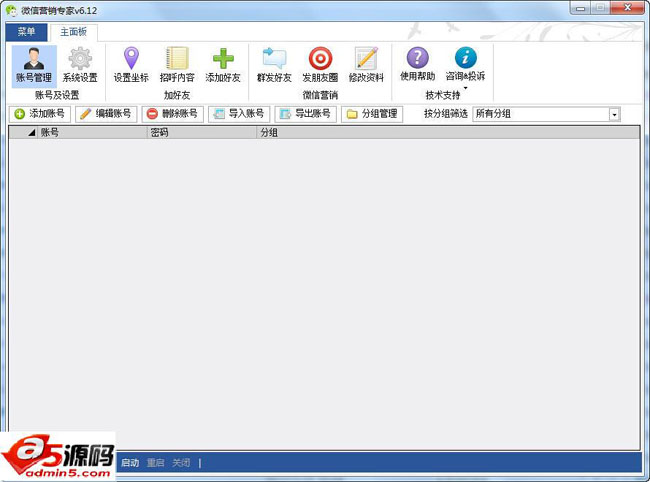
Task: Open 账号管理 account management icon
Action: coord(34,65)
